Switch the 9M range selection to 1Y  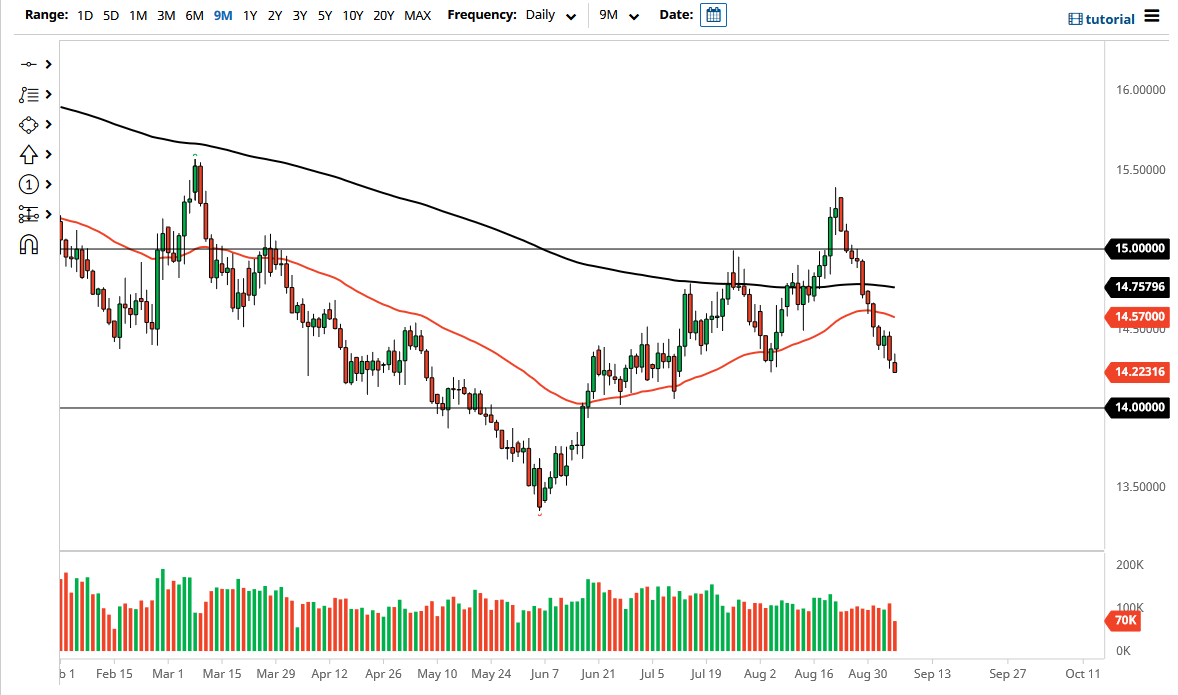[x=250, y=16]
